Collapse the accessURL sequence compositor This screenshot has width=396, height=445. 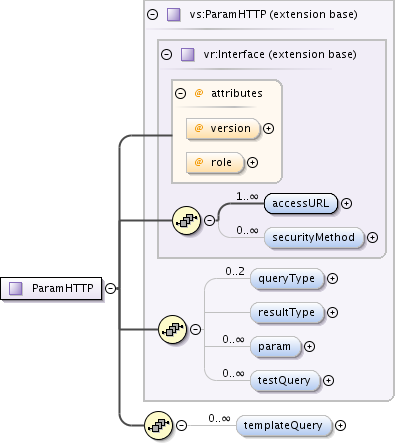(x=209, y=220)
